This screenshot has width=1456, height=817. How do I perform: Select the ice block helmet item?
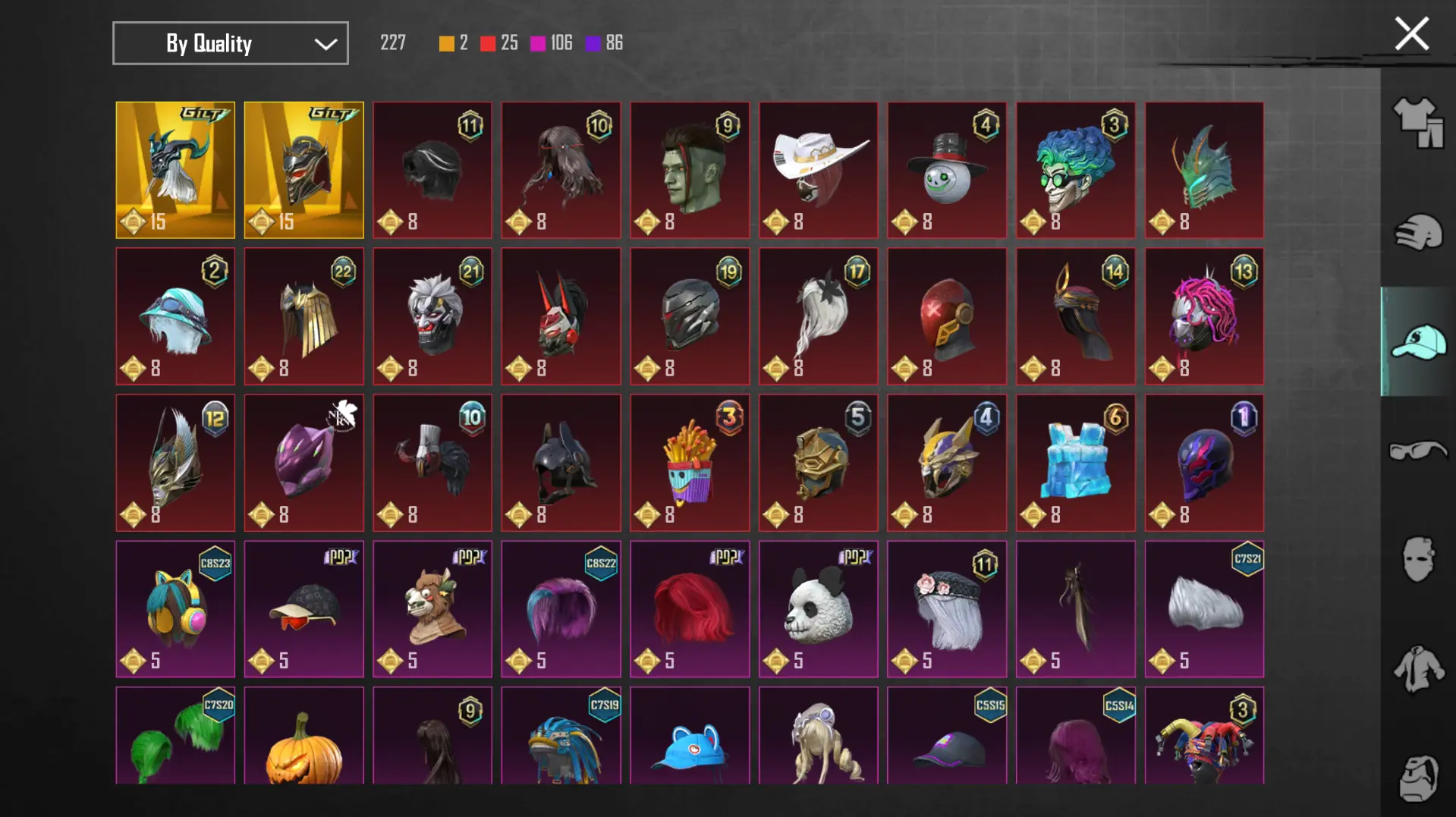pyautogui.click(x=1076, y=463)
